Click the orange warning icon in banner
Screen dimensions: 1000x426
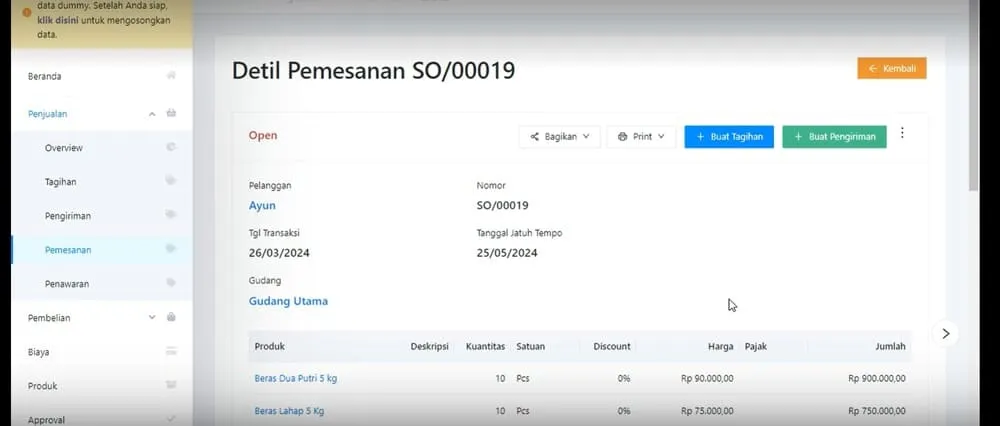click(27, 12)
